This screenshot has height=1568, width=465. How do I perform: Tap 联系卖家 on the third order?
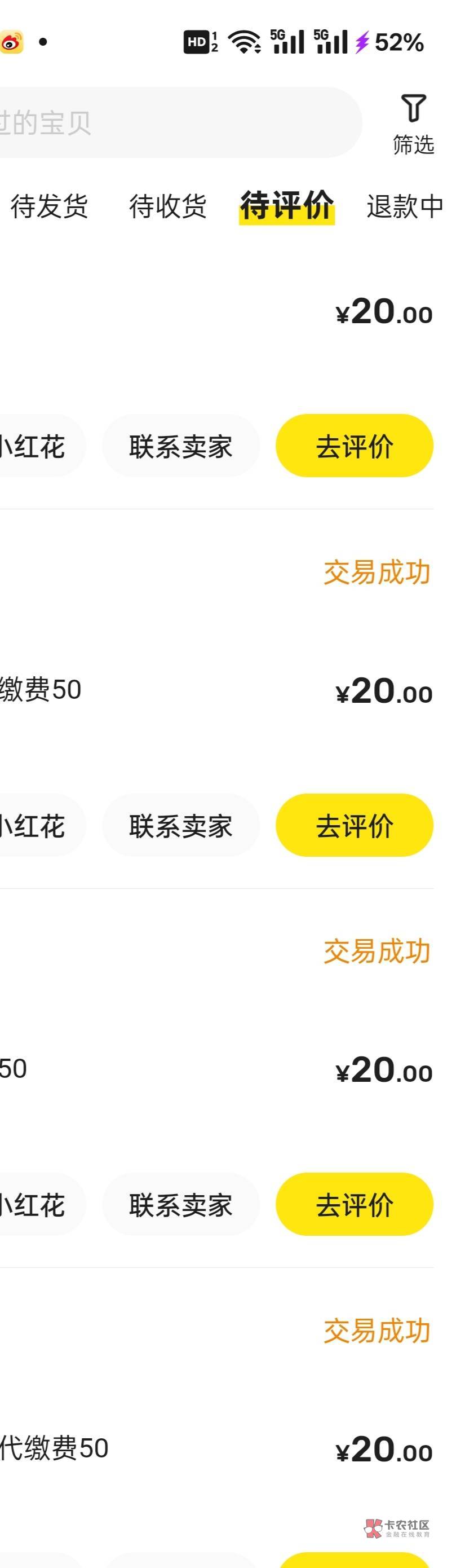181,1205
